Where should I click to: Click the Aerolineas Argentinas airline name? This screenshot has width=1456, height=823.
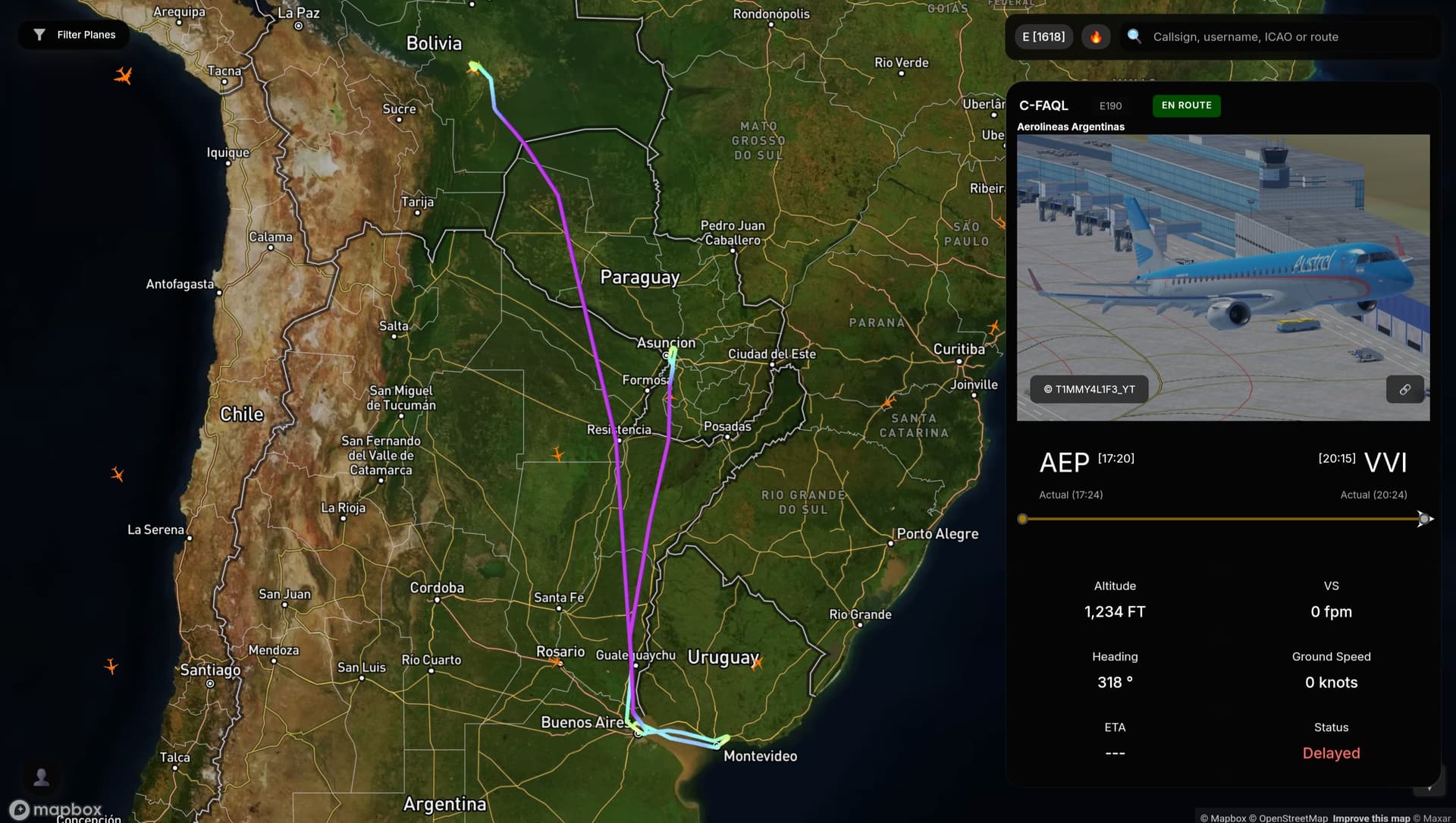(1071, 127)
